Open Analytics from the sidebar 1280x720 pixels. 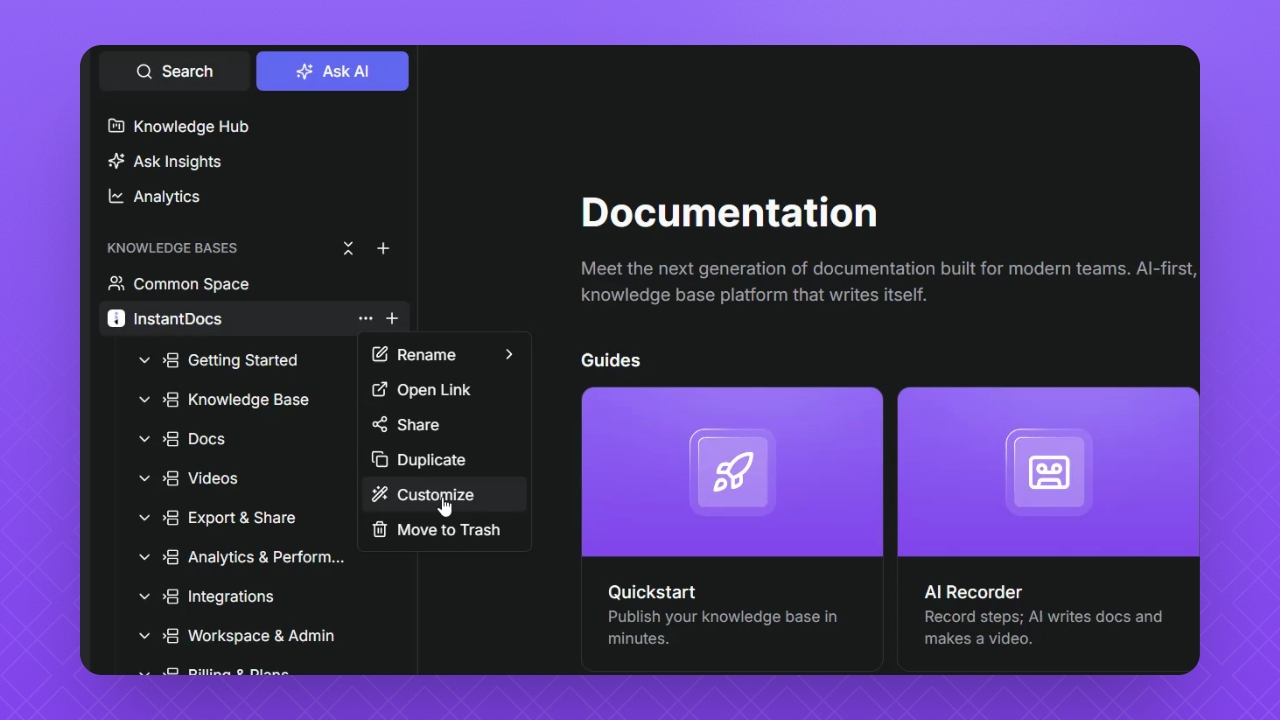[166, 197]
